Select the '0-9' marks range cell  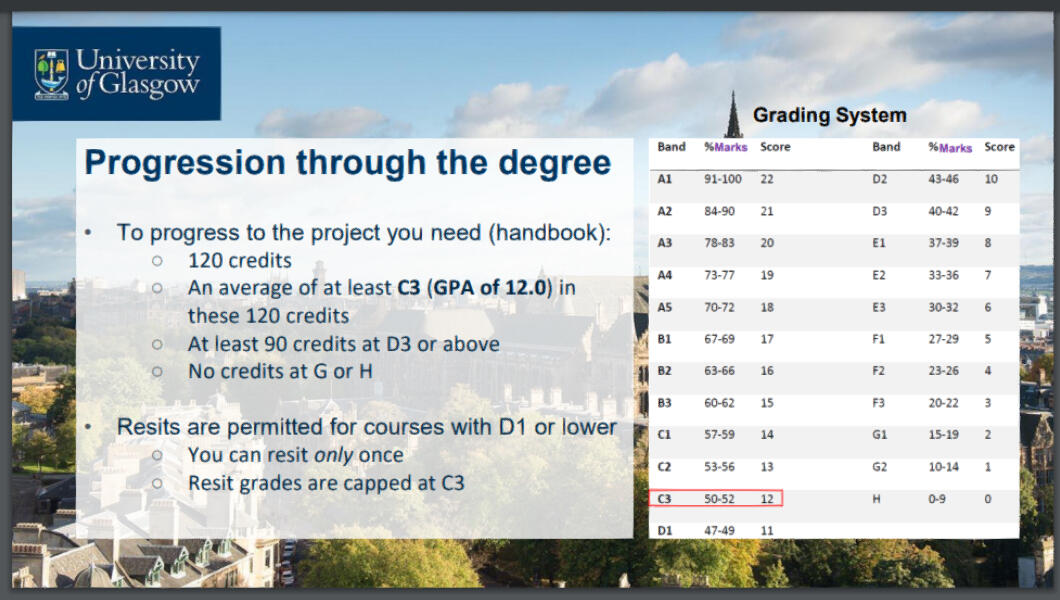937,499
